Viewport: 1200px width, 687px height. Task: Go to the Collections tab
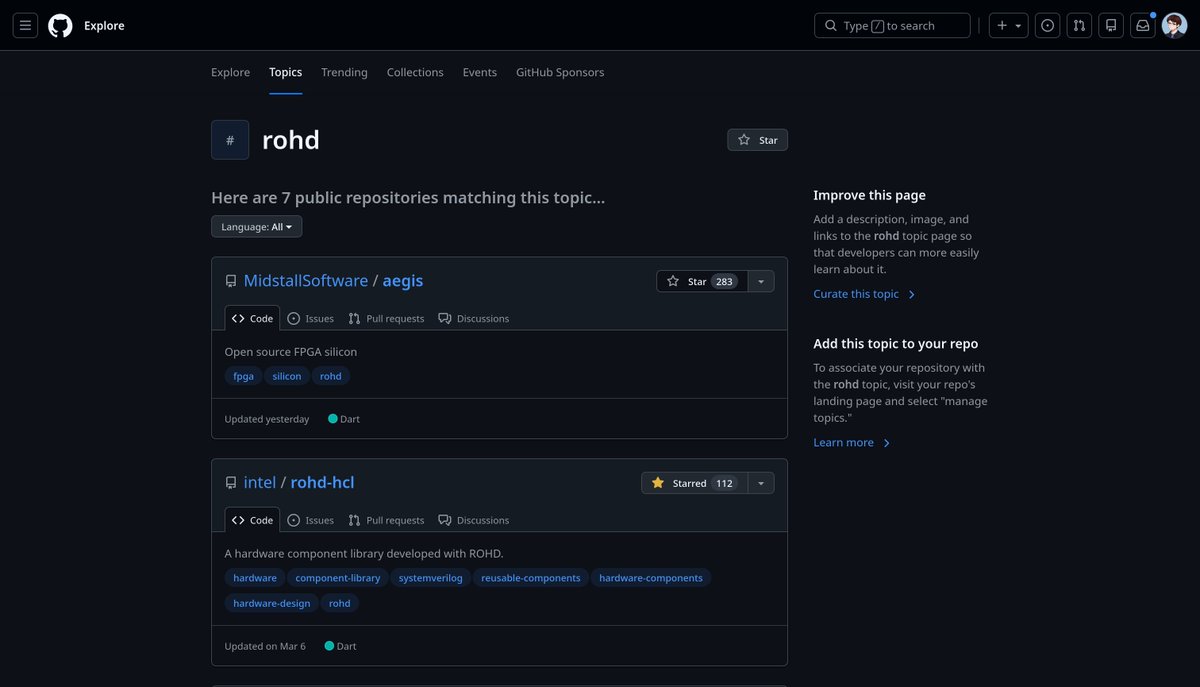point(415,72)
